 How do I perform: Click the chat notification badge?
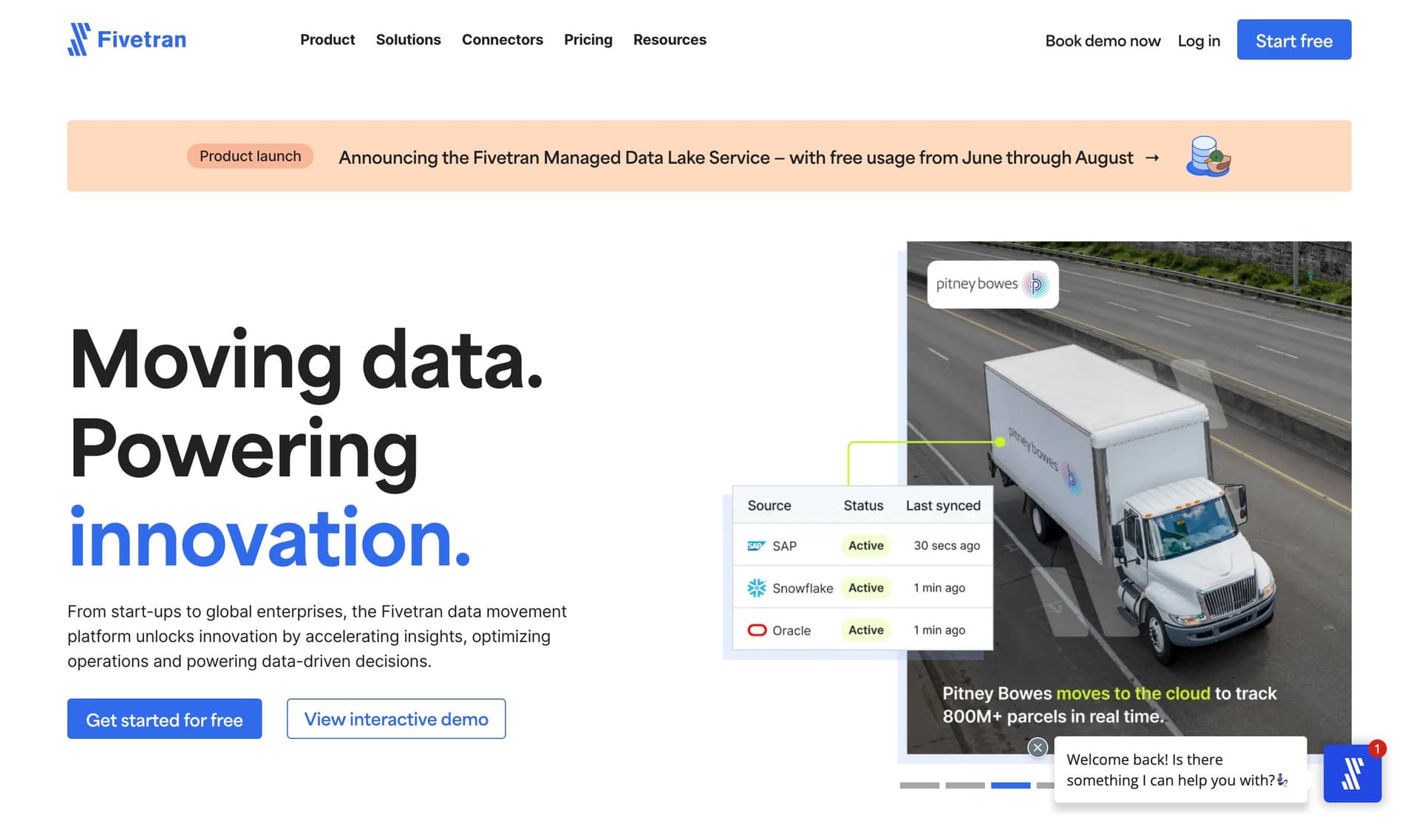click(x=1377, y=748)
